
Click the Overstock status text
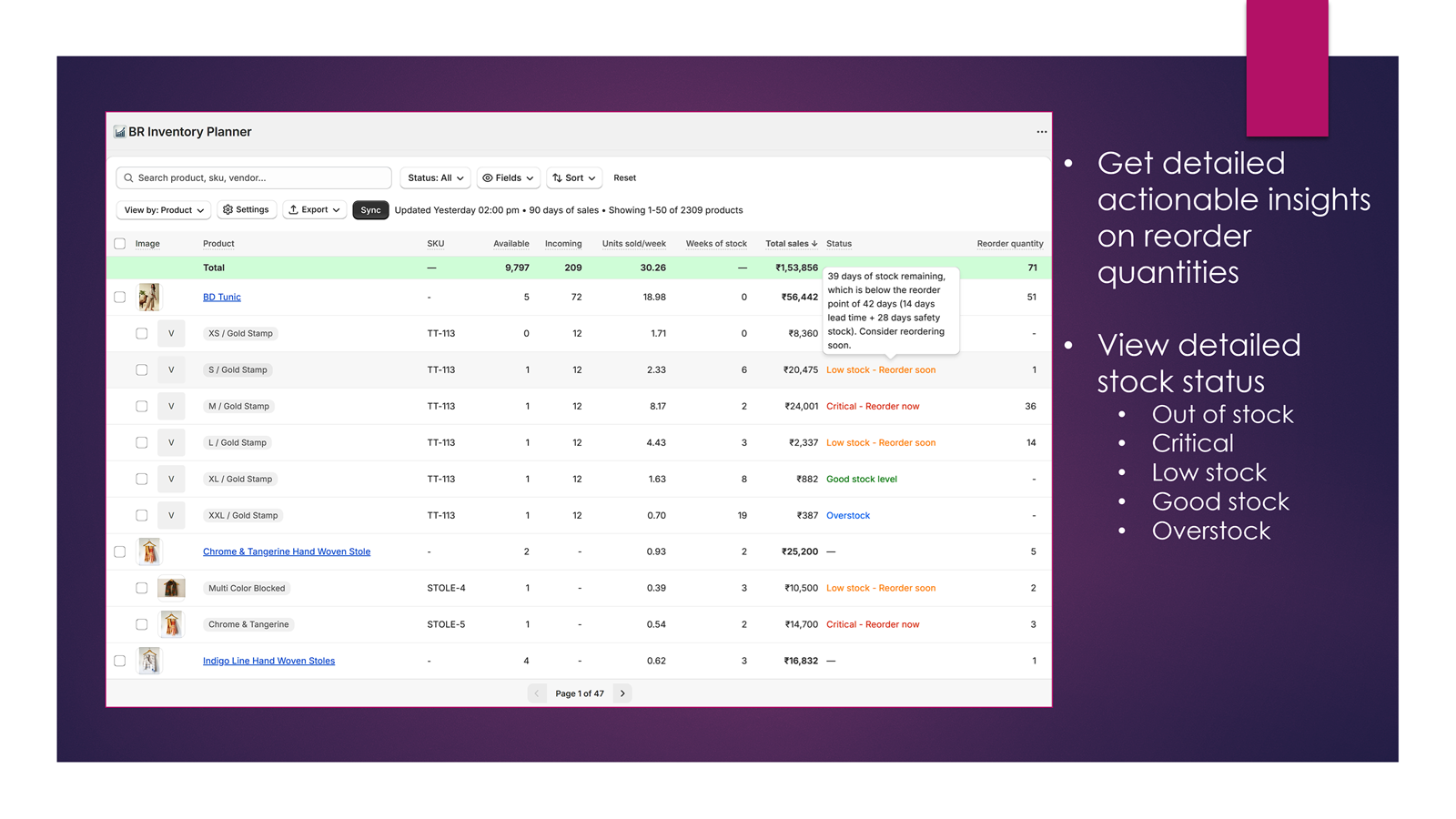tap(848, 516)
